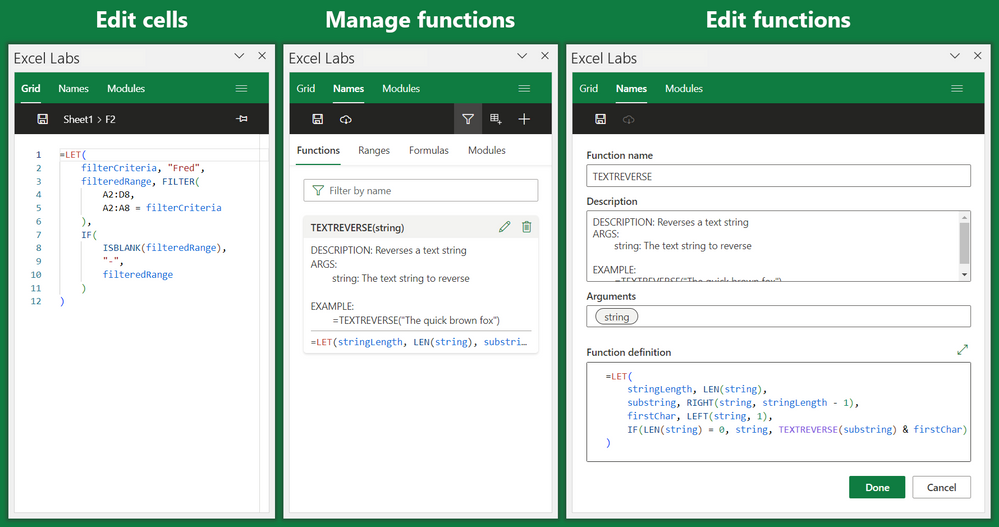Toggle the filter funnel button in the toolbar
Viewport: 999px width, 527px height.
coord(467,119)
